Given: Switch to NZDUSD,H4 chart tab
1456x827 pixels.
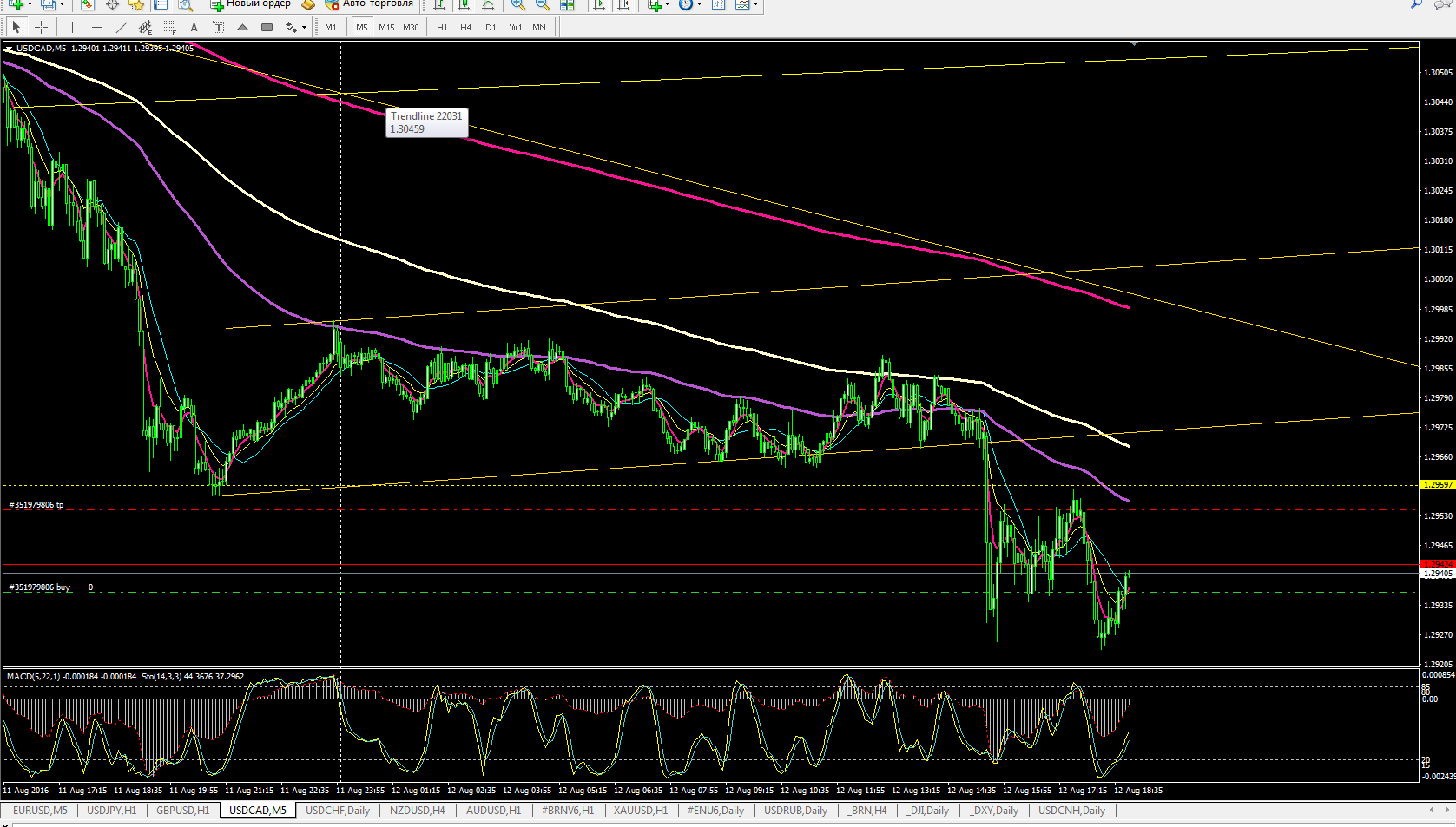Looking at the screenshot, I should pyautogui.click(x=417, y=811).
